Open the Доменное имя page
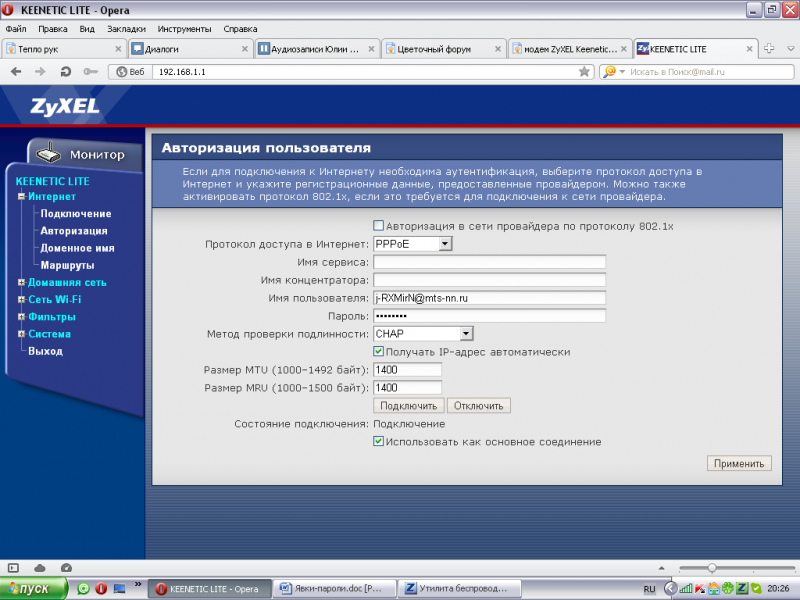 point(77,248)
